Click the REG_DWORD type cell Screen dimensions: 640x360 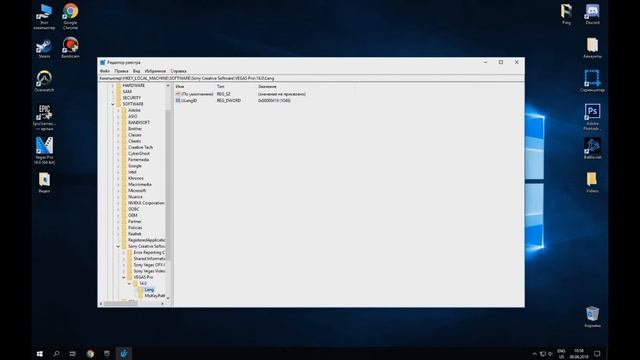pyautogui.click(x=229, y=100)
